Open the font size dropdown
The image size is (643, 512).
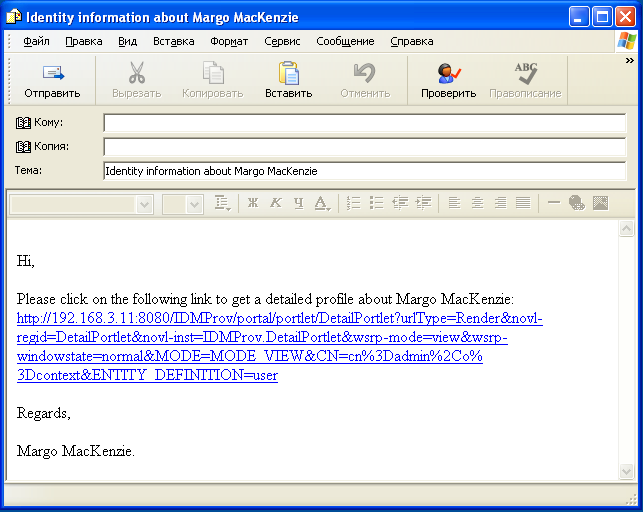[x=194, y=204]
